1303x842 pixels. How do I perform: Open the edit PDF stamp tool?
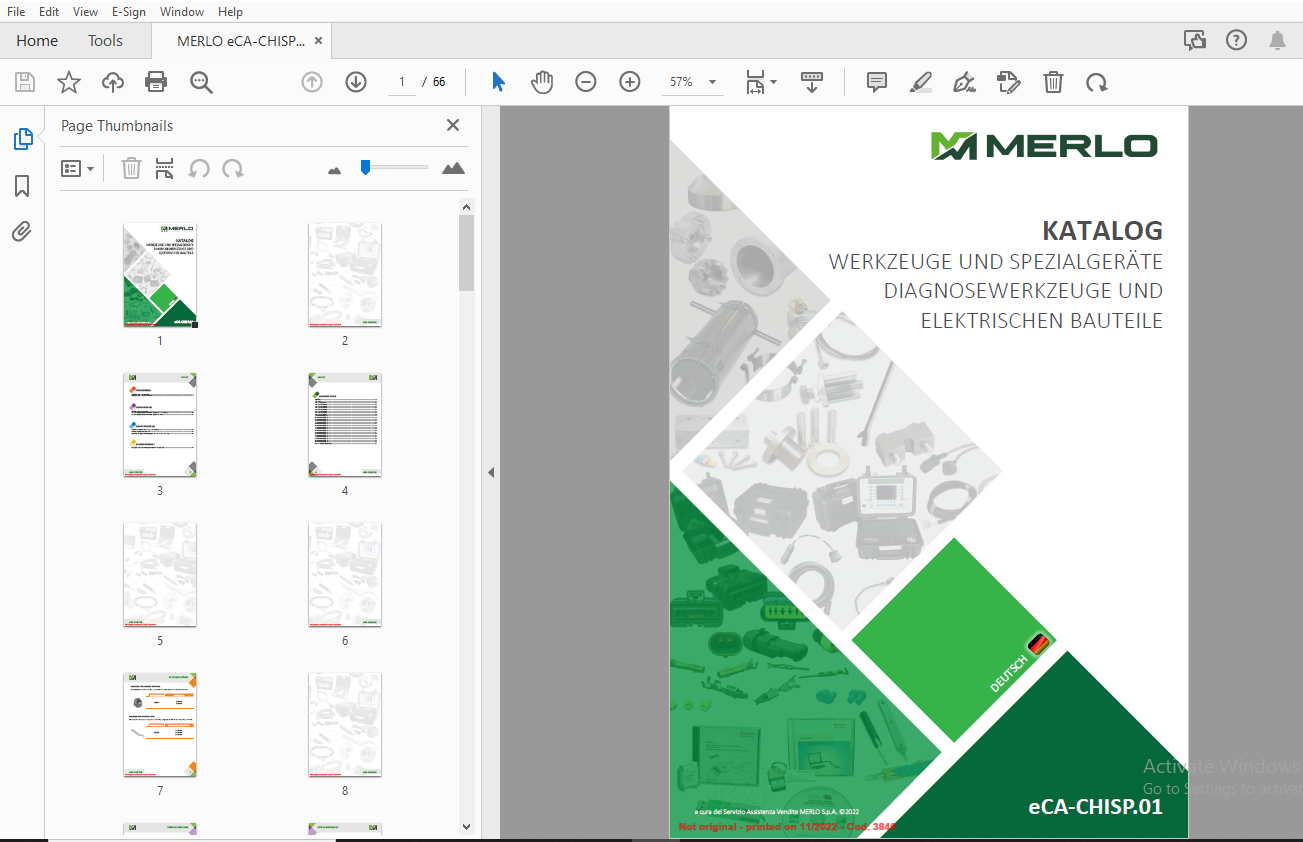[1008, 82]
